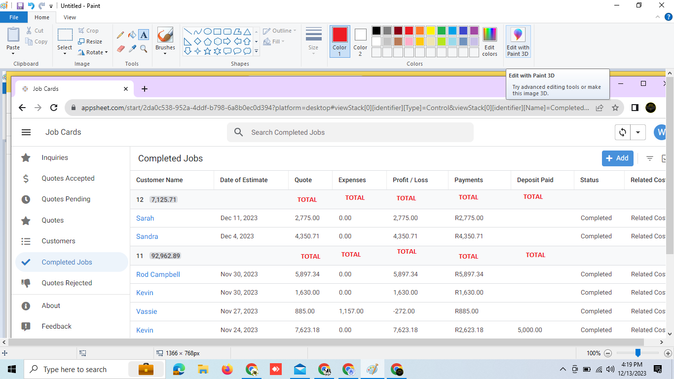
Task: Open the Paste dropdown arrow
Action: [13, 53]
